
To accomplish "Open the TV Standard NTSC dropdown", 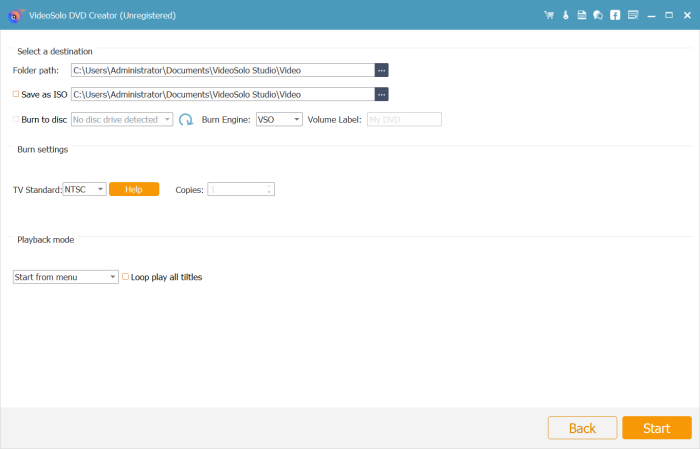I will coord(84,189).
